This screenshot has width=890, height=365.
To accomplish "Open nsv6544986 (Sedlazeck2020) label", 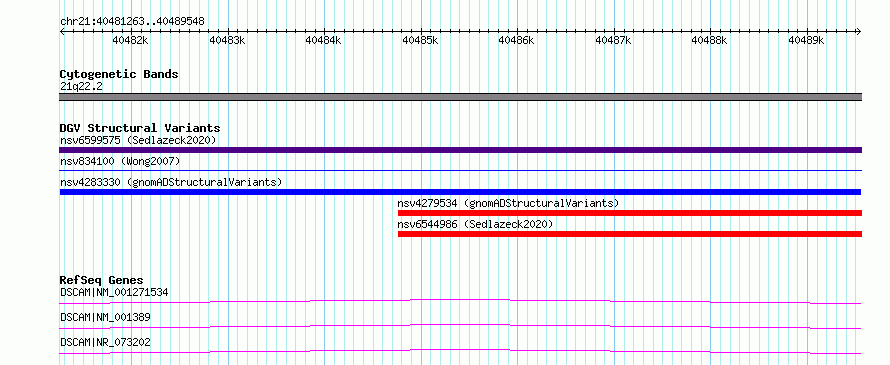I will (x=475, y=224).
